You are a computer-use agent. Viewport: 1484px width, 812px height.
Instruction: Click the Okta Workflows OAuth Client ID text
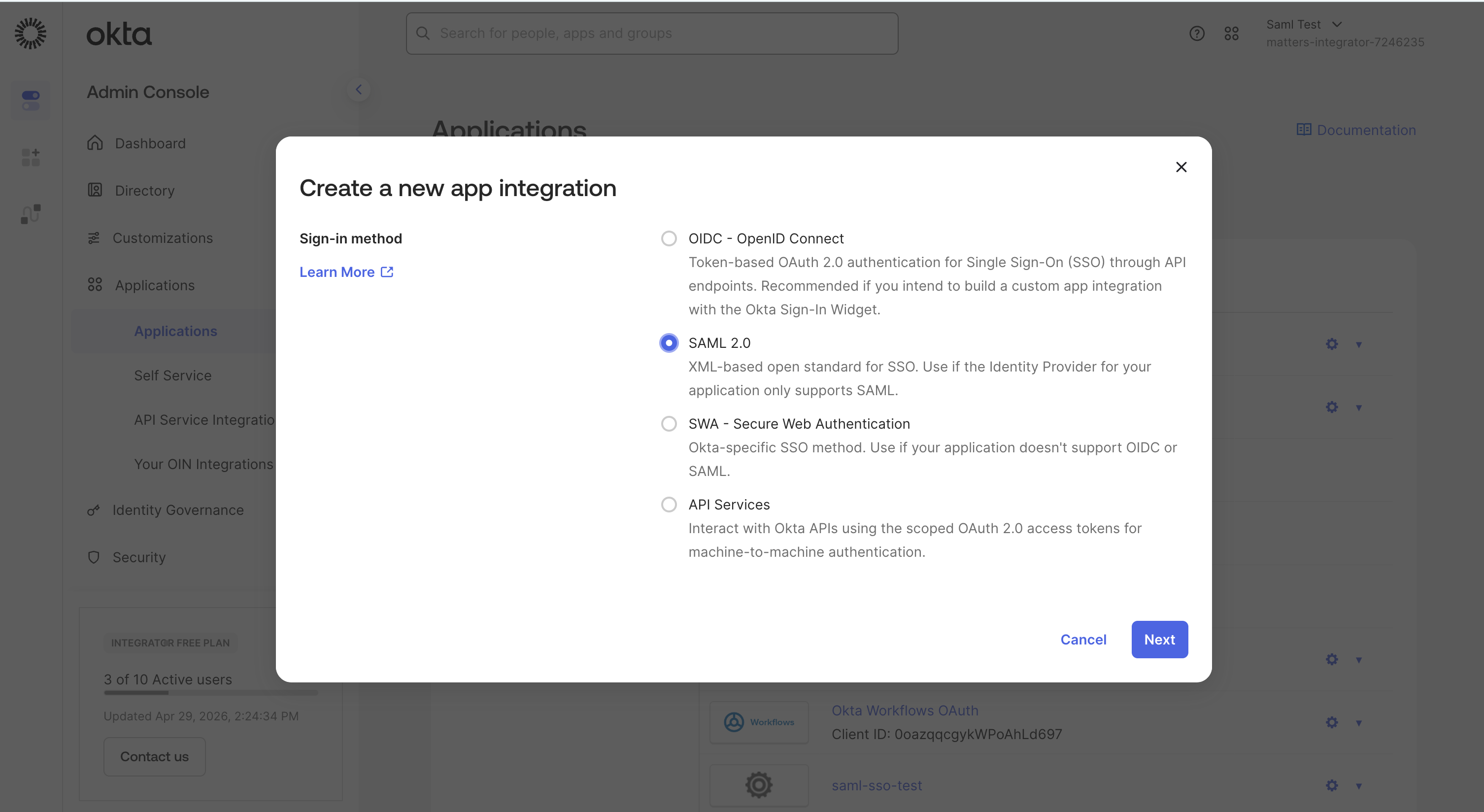[946, 734]
